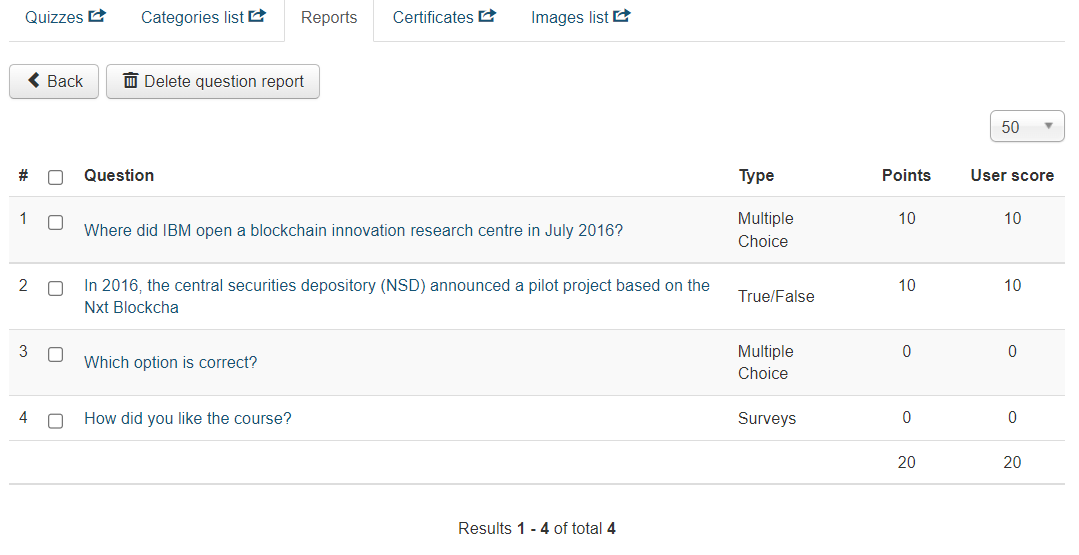1079x555 pixels.
Task: Click the chevron arrow icon on Back
Action: pos(34,81)
